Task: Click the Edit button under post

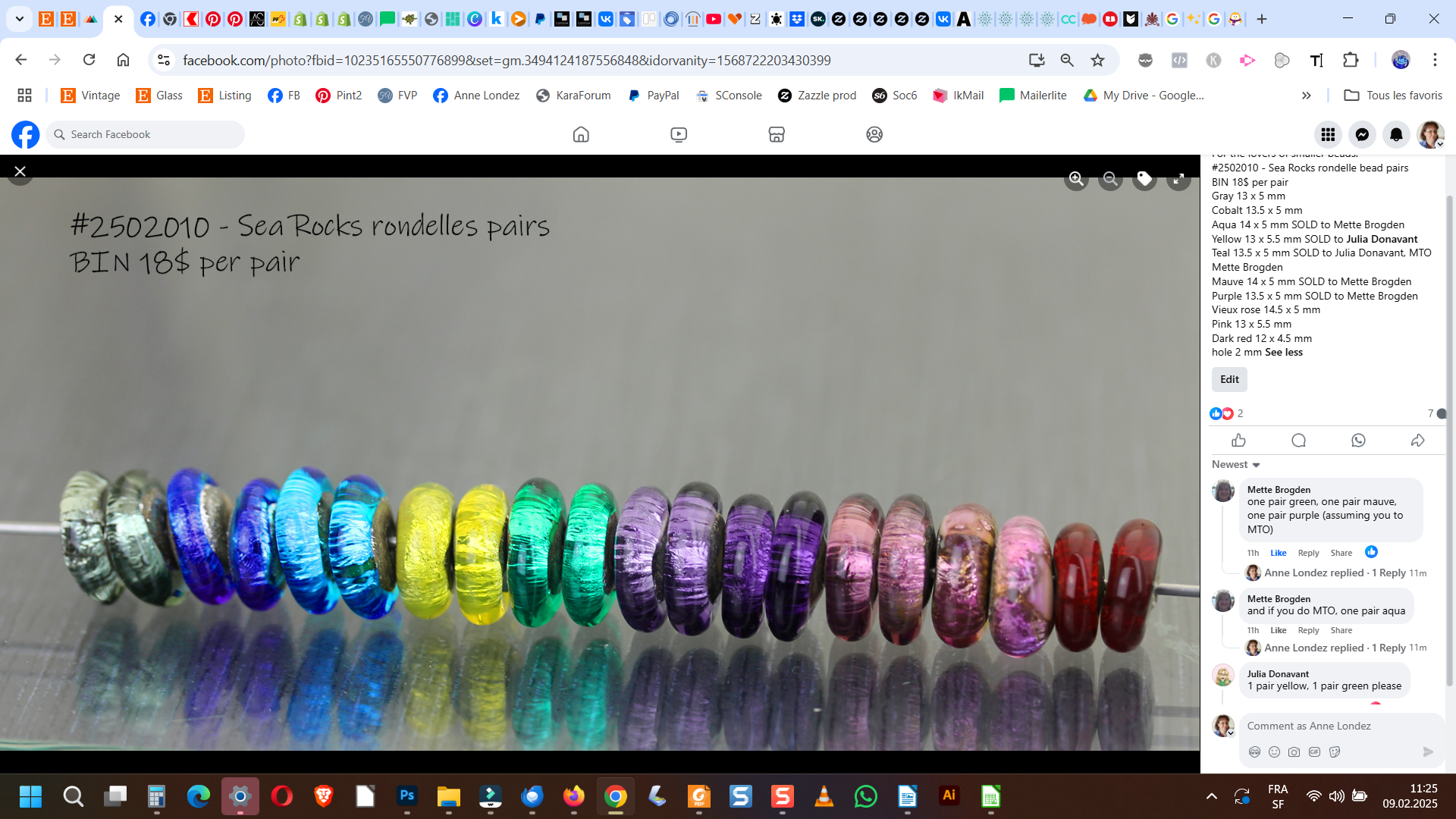Action: [x=1229, y=379]
